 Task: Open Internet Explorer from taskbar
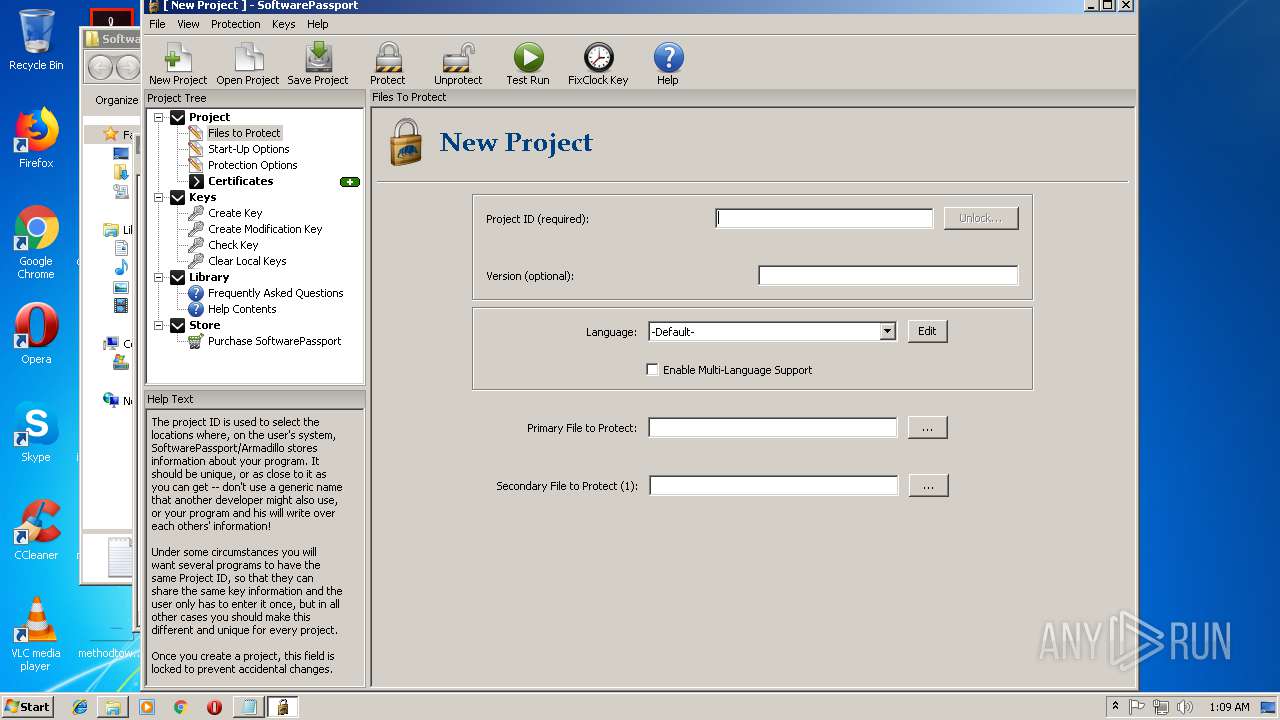click(80, 707)
